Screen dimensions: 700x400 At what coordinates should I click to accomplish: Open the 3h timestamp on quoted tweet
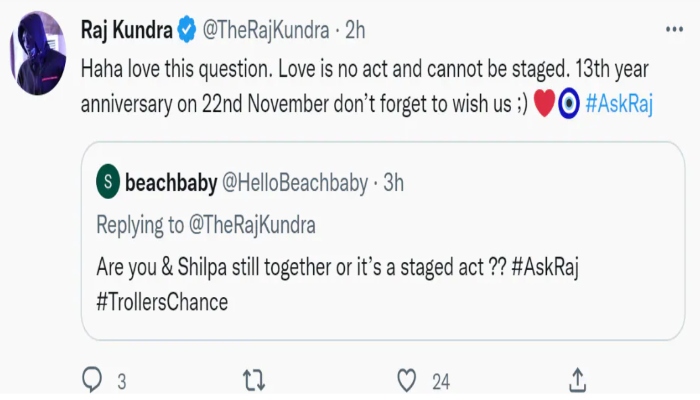pos(393,182)
